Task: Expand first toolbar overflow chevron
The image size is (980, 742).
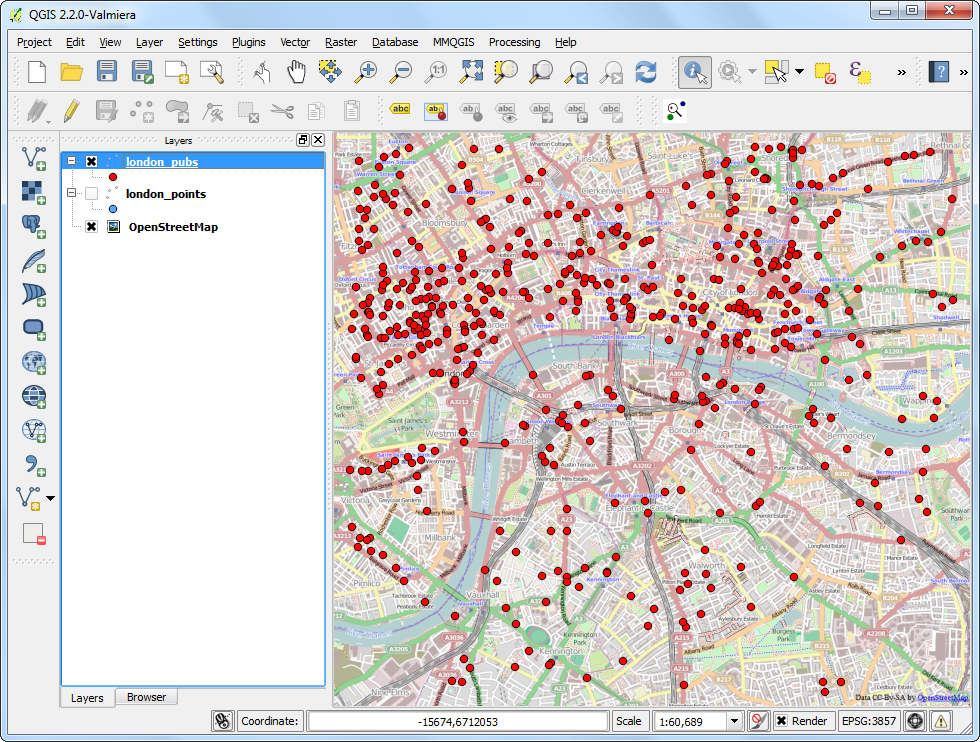Action: [x=901, y=73]
